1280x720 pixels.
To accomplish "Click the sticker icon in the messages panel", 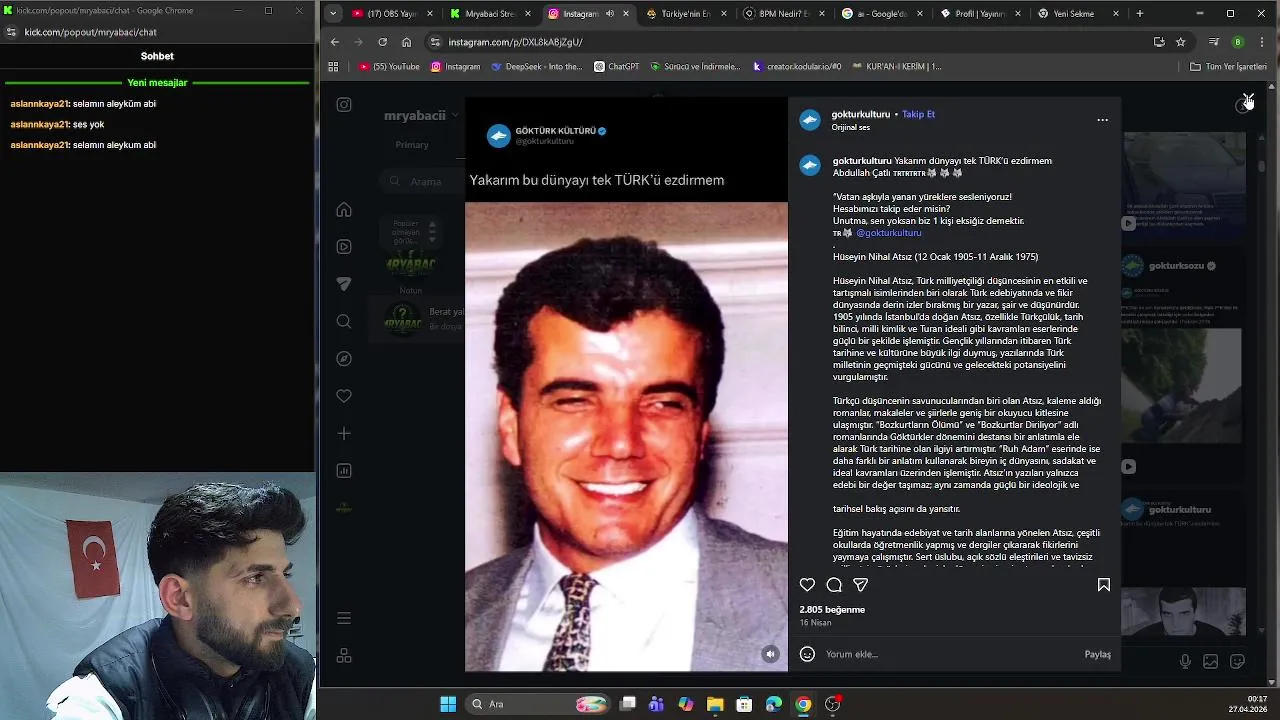I will coord(1237,661).
